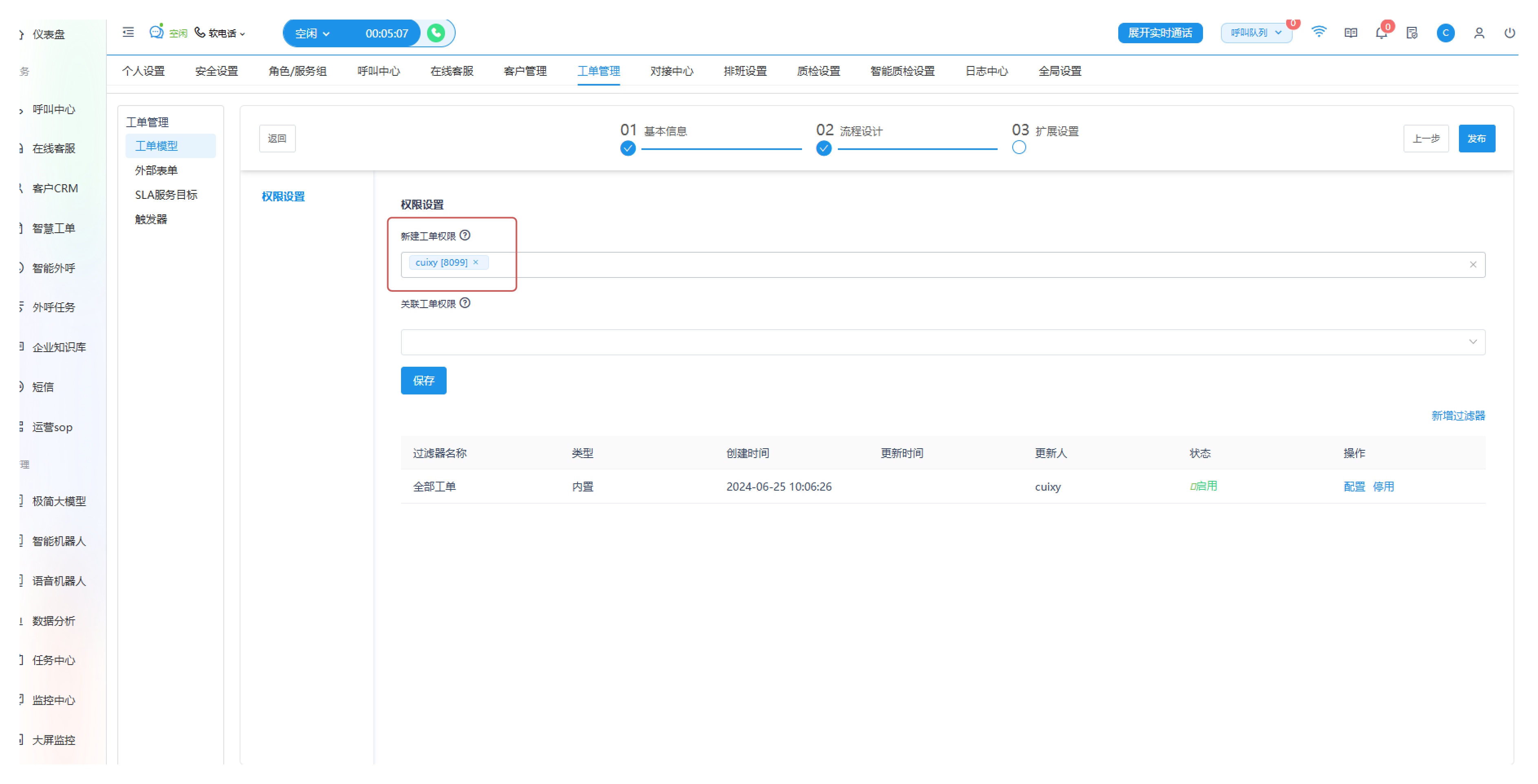1538x784 pixels.
Task: Open 外呼任务 in the left sidebar
Action: coord(53,308)
